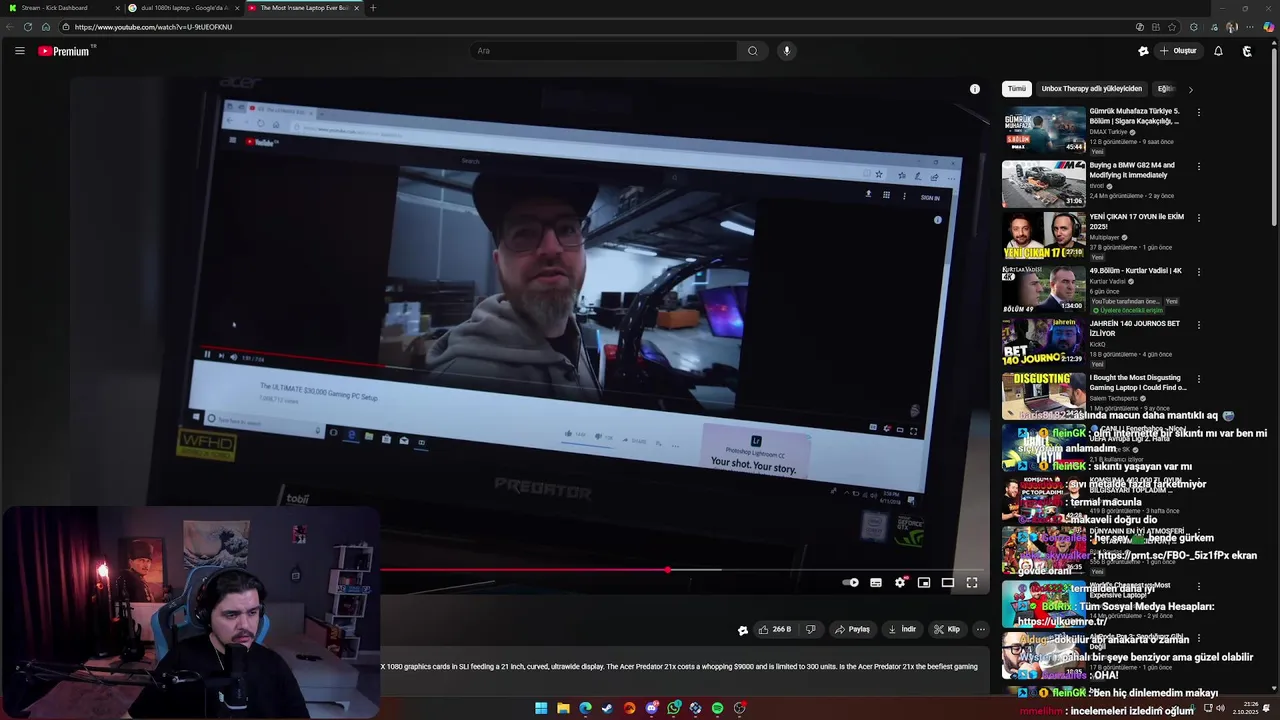Open the account avatar menu
The width and height of the screenshot is (1280, 720).
(1247, 51)
